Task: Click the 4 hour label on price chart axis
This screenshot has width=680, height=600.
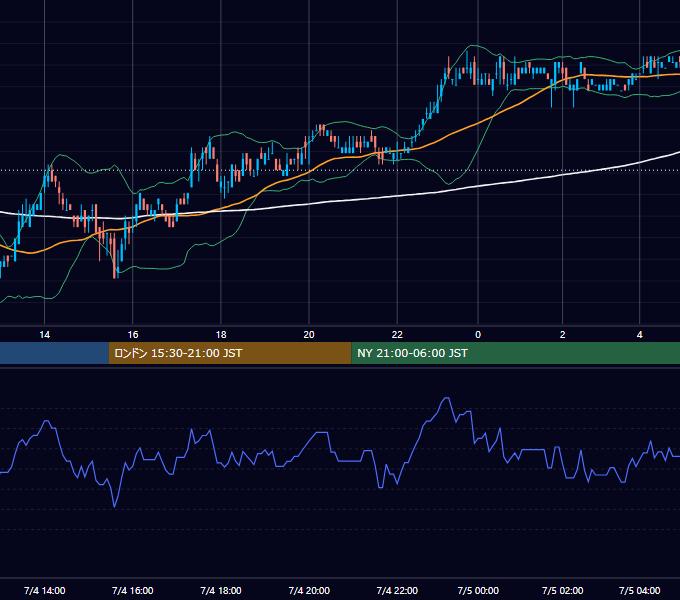Action: coord(640,335)
